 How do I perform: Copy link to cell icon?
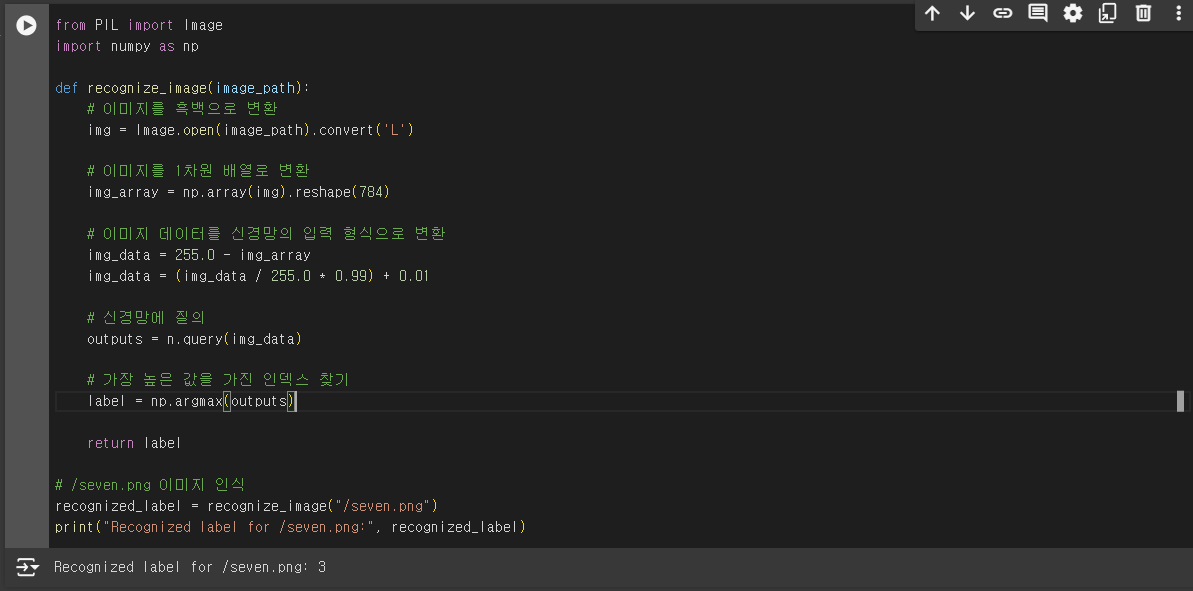click(x=1003, y=13)
